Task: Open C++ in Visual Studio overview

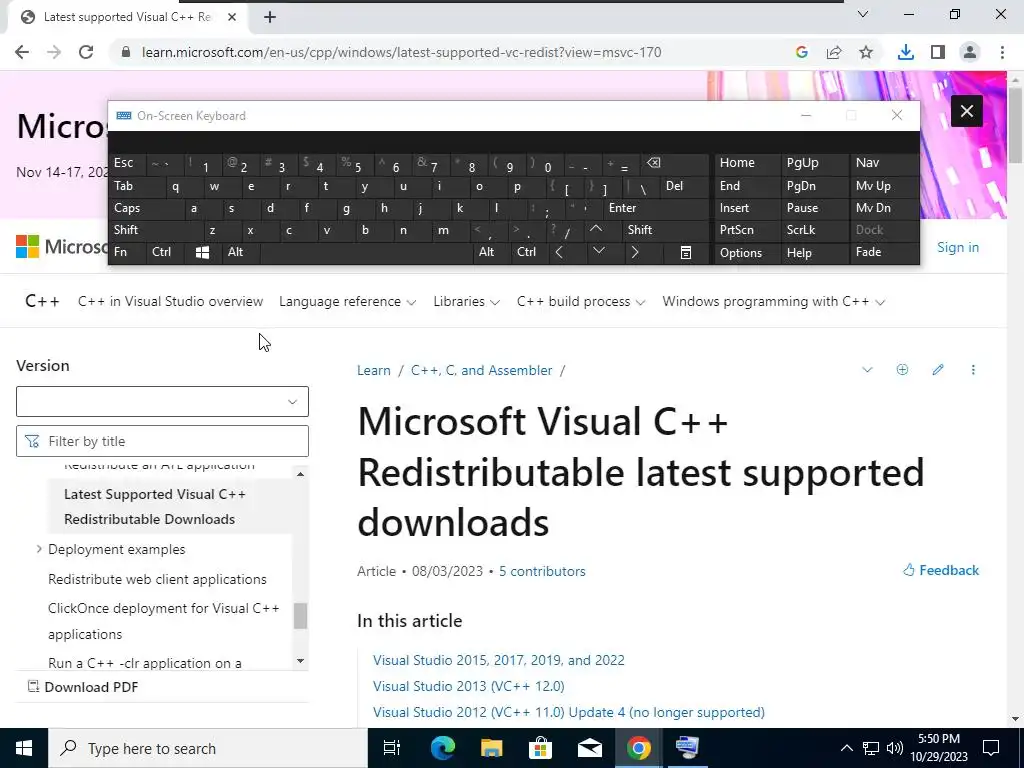Action: [x=170, y=302]
